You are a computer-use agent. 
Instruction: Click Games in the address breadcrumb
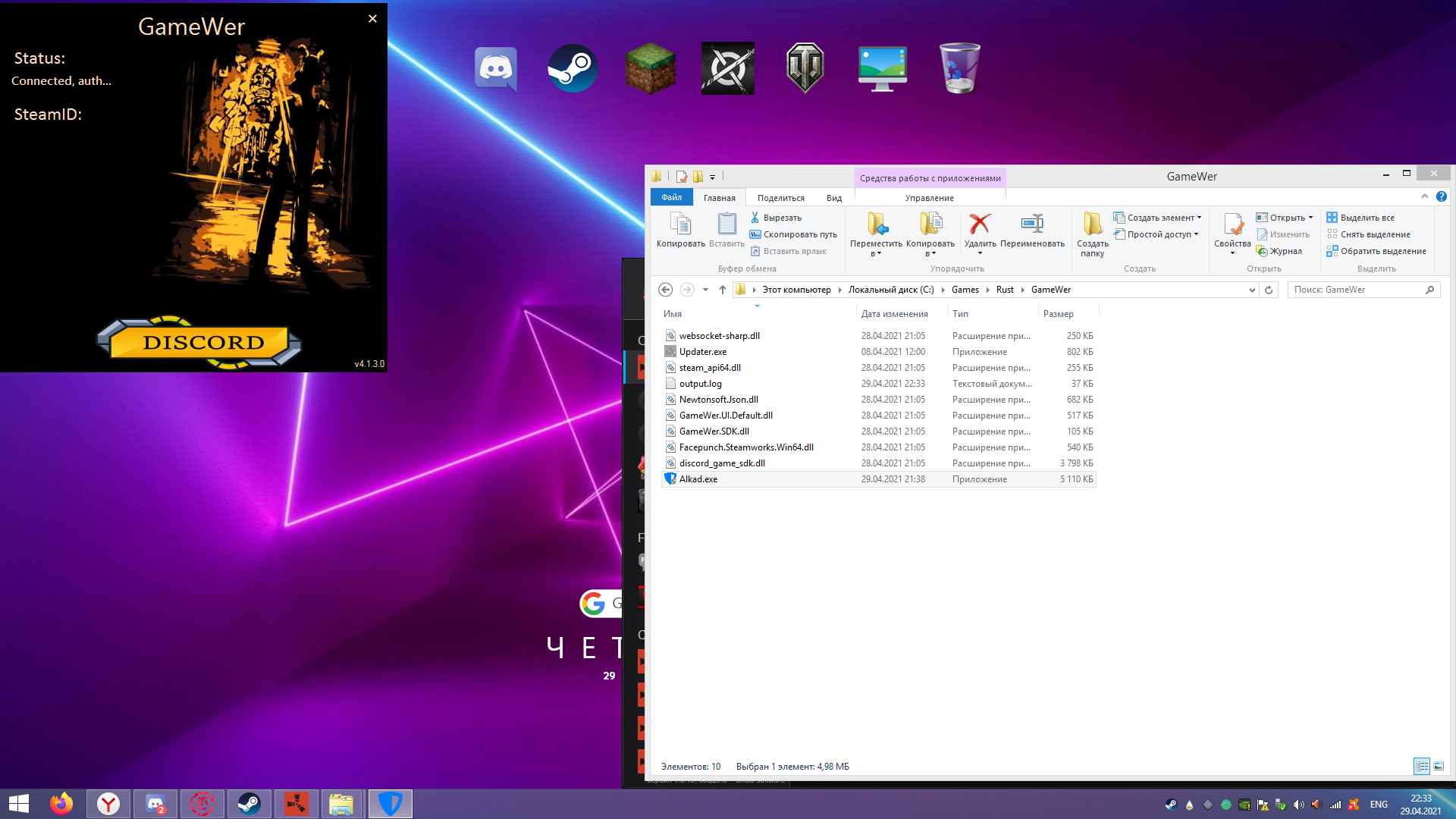[x=965, y=290]
